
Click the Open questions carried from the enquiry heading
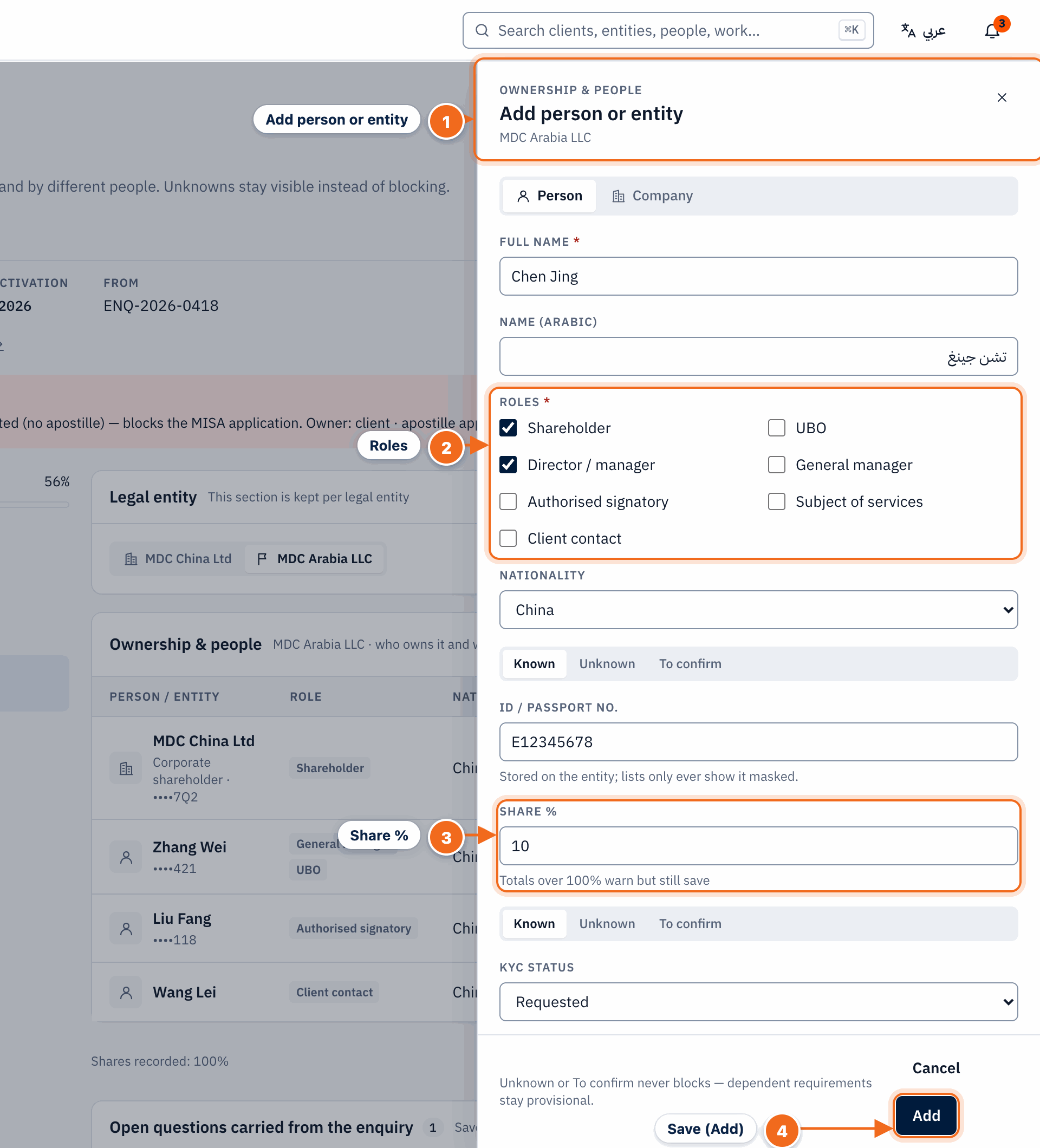261,1127
